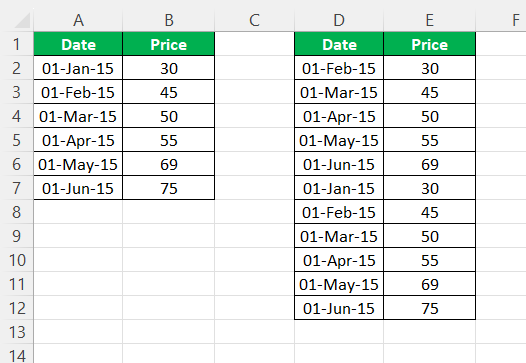Select column B header
Image resolution: width=526 pixels, height=363 pixels.
(169, 20)
